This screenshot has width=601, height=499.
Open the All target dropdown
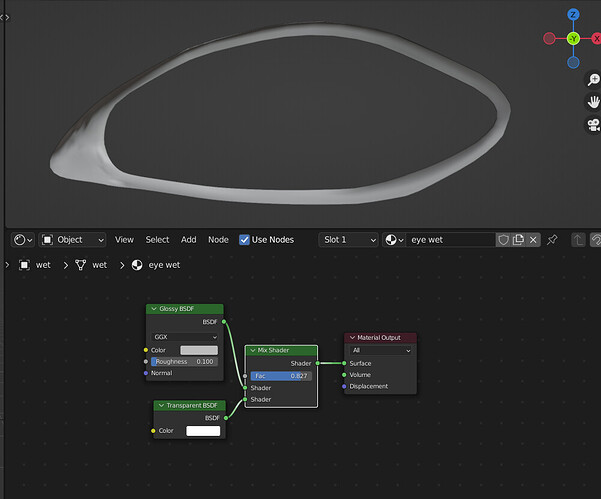click(x=381, y=350)
